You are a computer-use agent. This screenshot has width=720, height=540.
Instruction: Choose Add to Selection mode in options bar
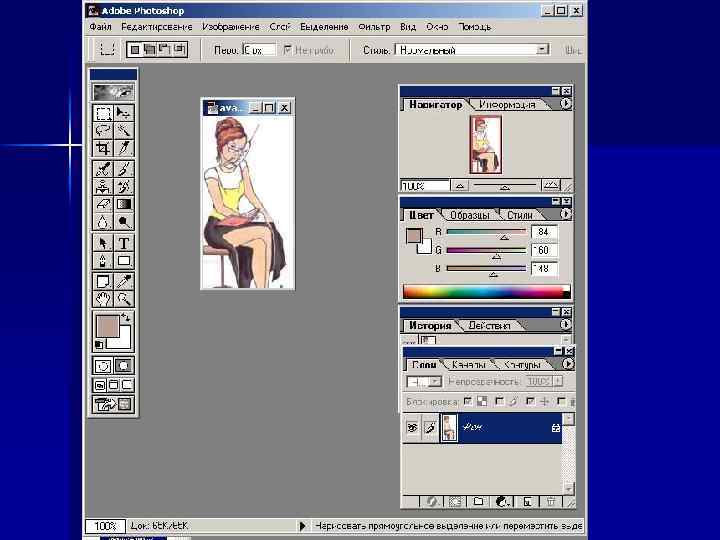pyautogui.click(x=150, y=50)
